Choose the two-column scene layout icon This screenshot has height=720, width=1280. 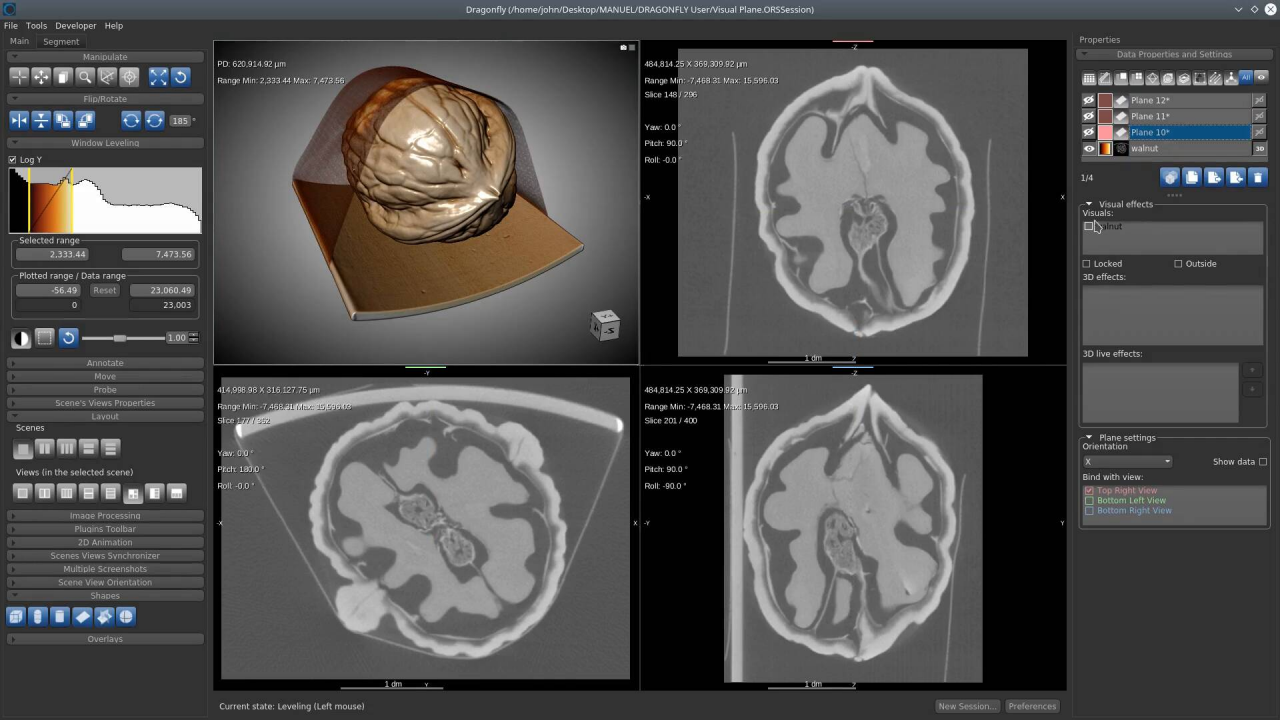tap(45, 449)
